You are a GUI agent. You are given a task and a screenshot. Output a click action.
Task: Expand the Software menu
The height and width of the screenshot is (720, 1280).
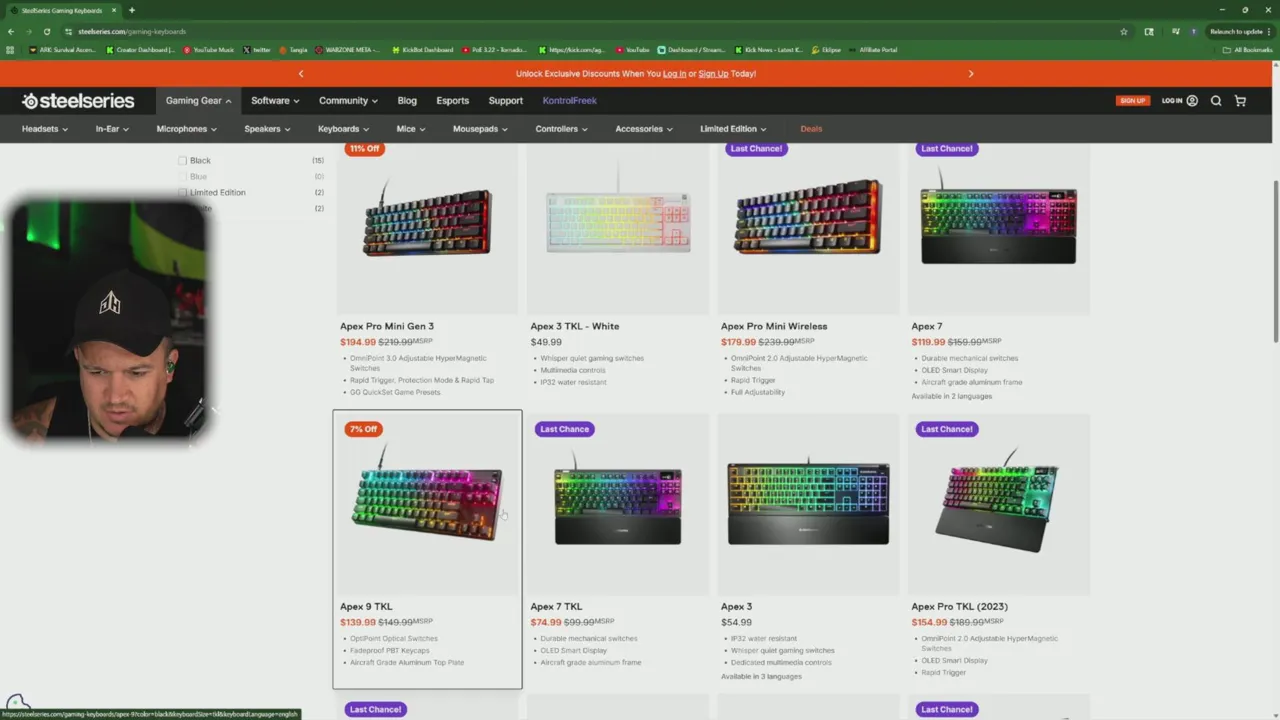[x=275, y=100]
